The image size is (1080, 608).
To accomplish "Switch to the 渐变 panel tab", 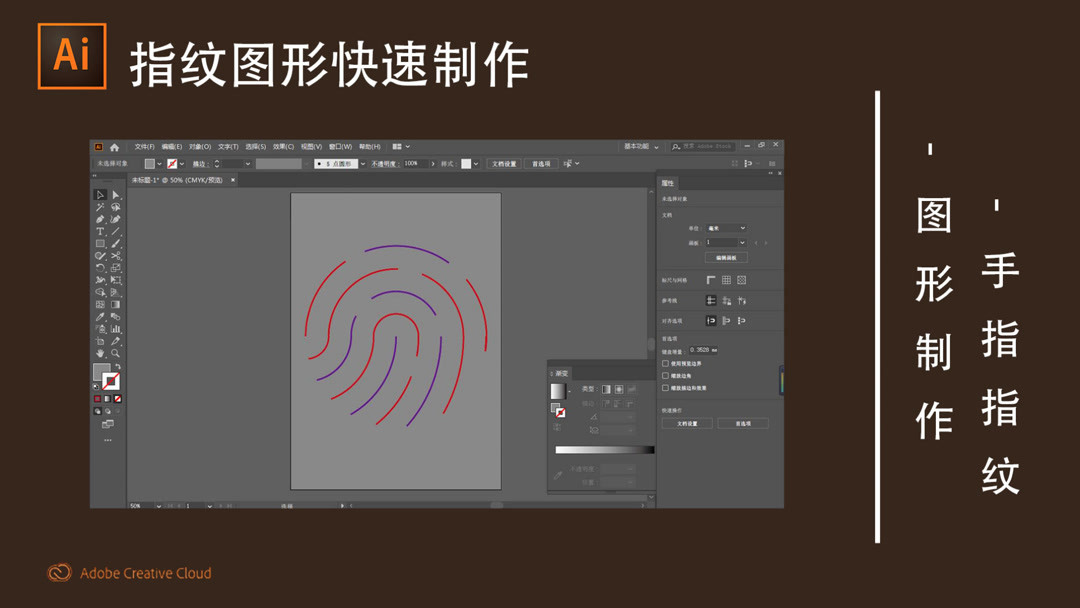I will tap(560, 374).
